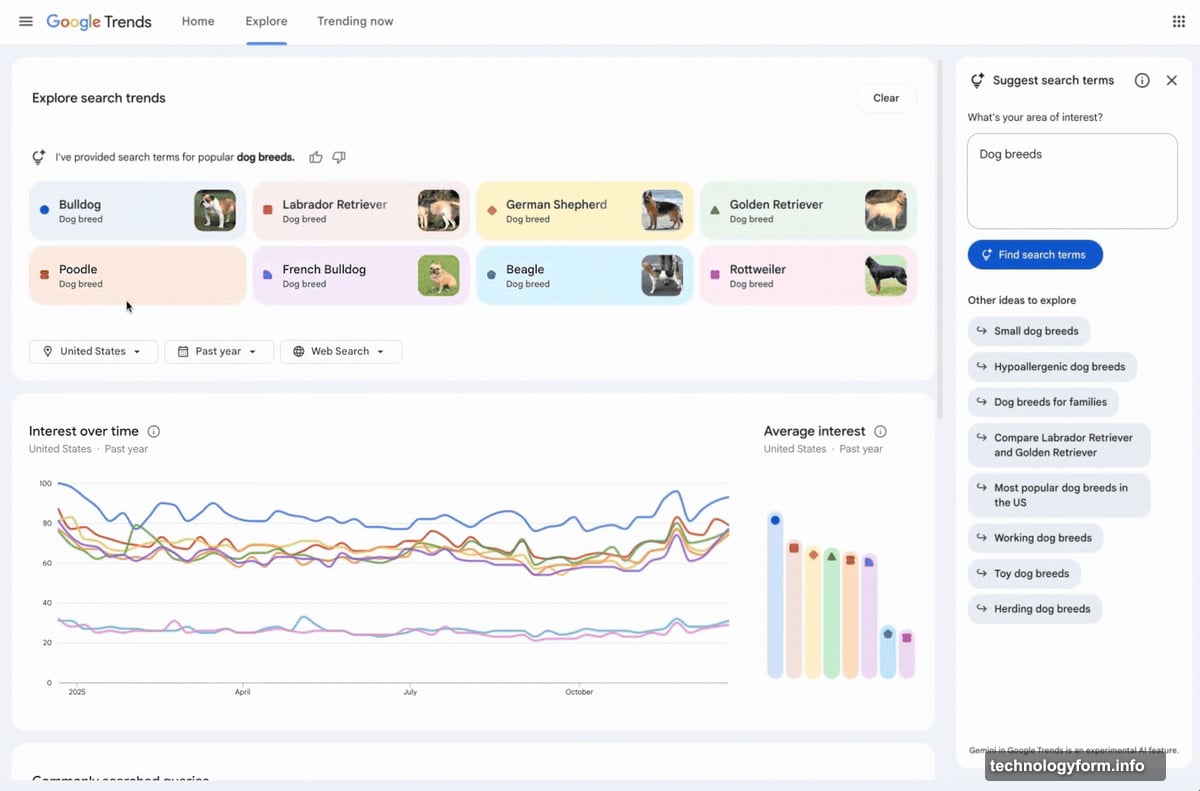Click the Google Trends logo
The image size is (1200, 791).
(x=99, y=21)
